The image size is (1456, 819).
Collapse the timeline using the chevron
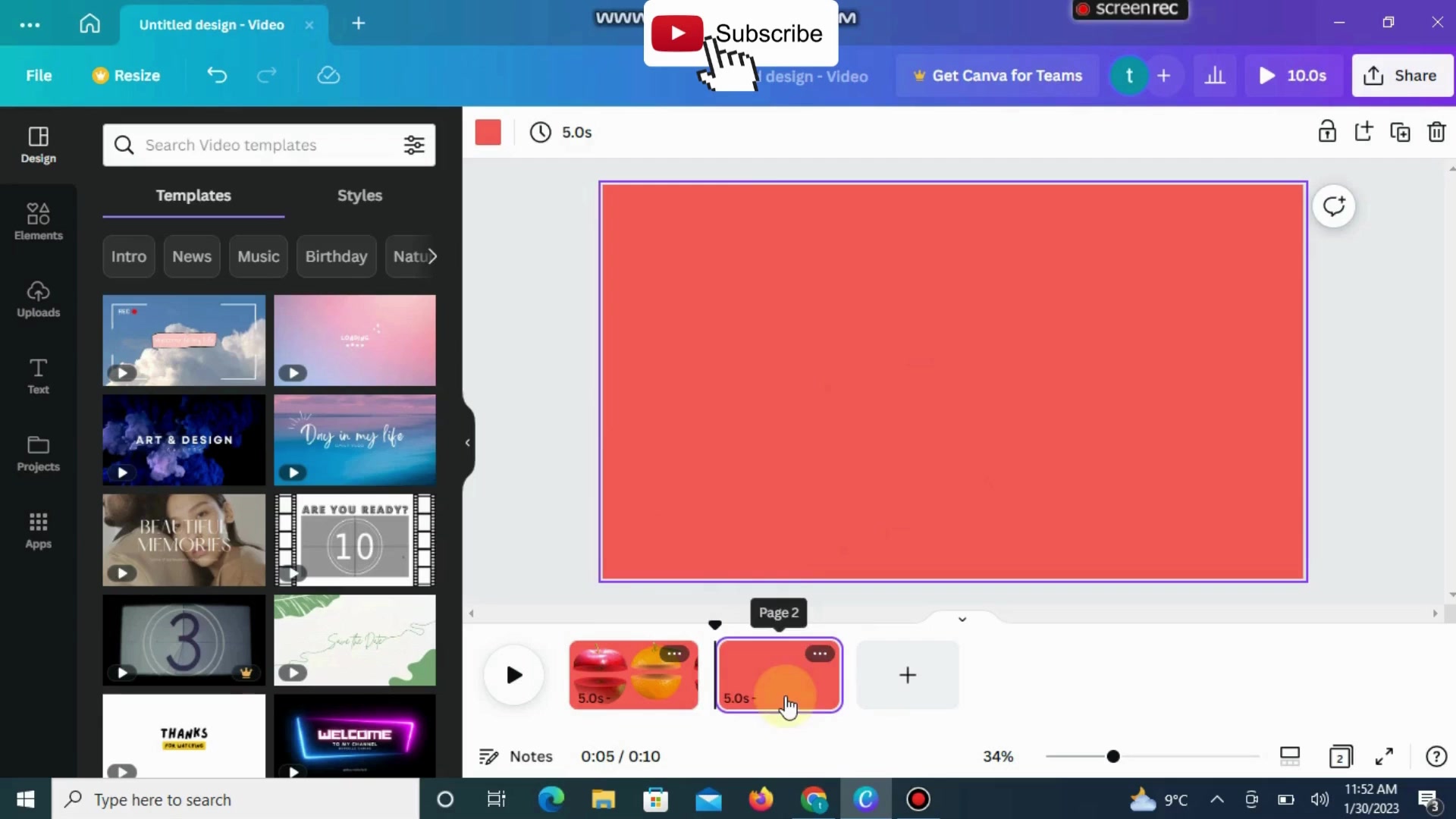click(x=962, y=619)
